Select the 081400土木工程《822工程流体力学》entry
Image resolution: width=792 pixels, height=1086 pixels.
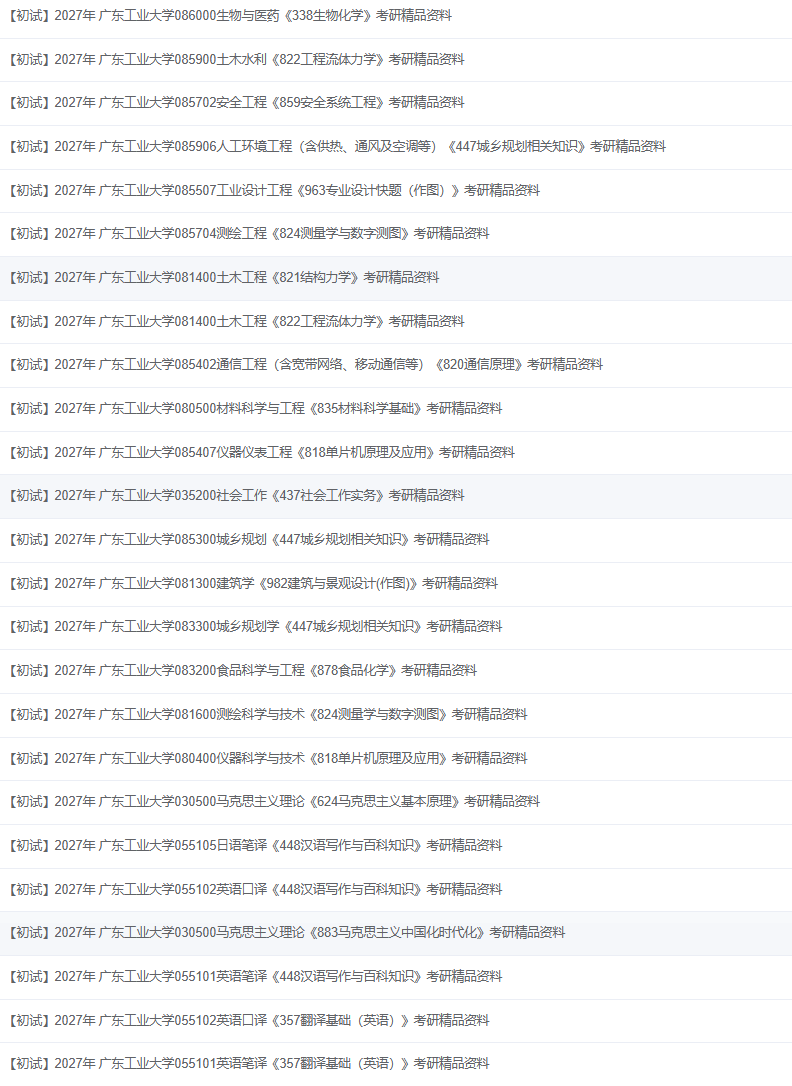237,321
